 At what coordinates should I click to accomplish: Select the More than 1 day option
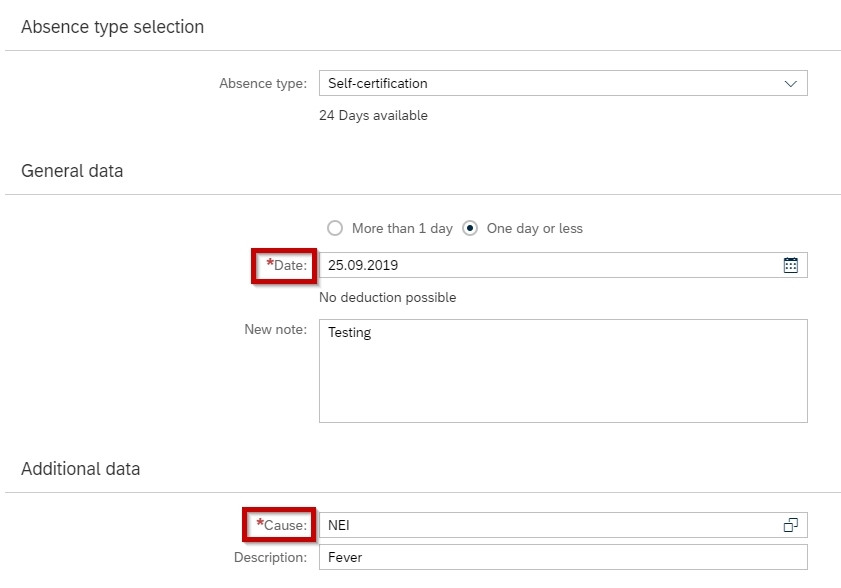pyautogui.click(x=390, y=229)
